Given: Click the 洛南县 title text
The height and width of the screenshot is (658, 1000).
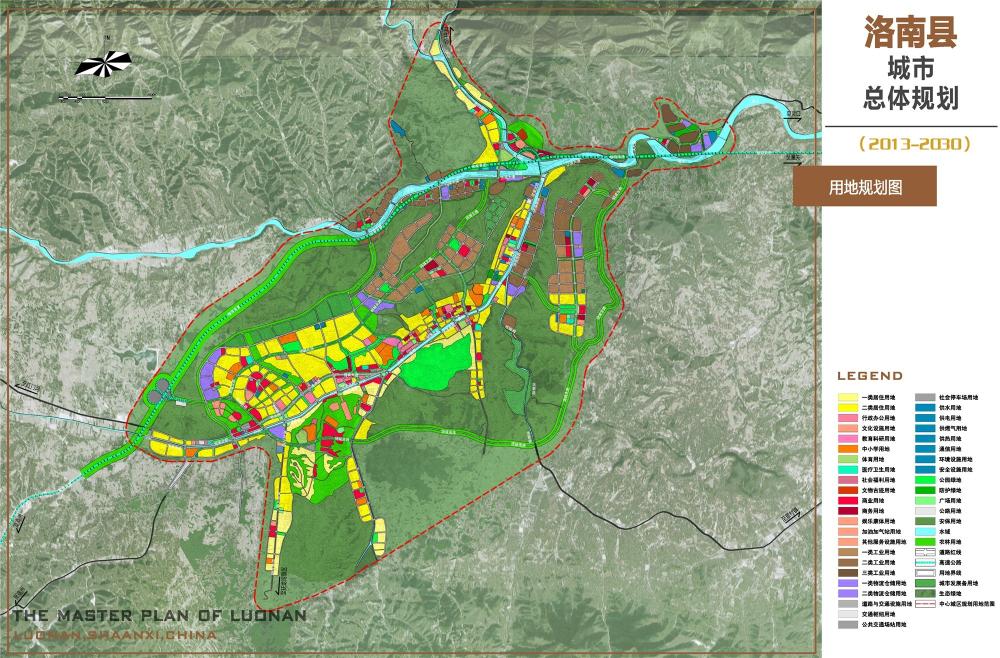Looking at the screenshot, I should (x=910, y=31).
